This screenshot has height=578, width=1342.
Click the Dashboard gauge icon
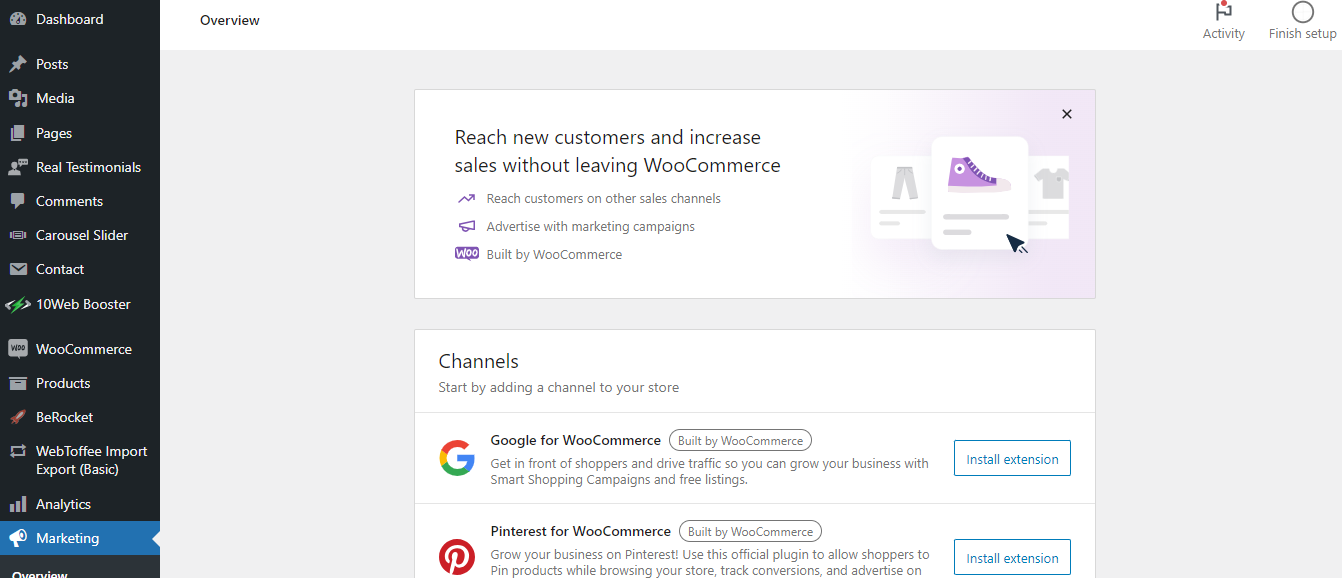click(18, 19)
